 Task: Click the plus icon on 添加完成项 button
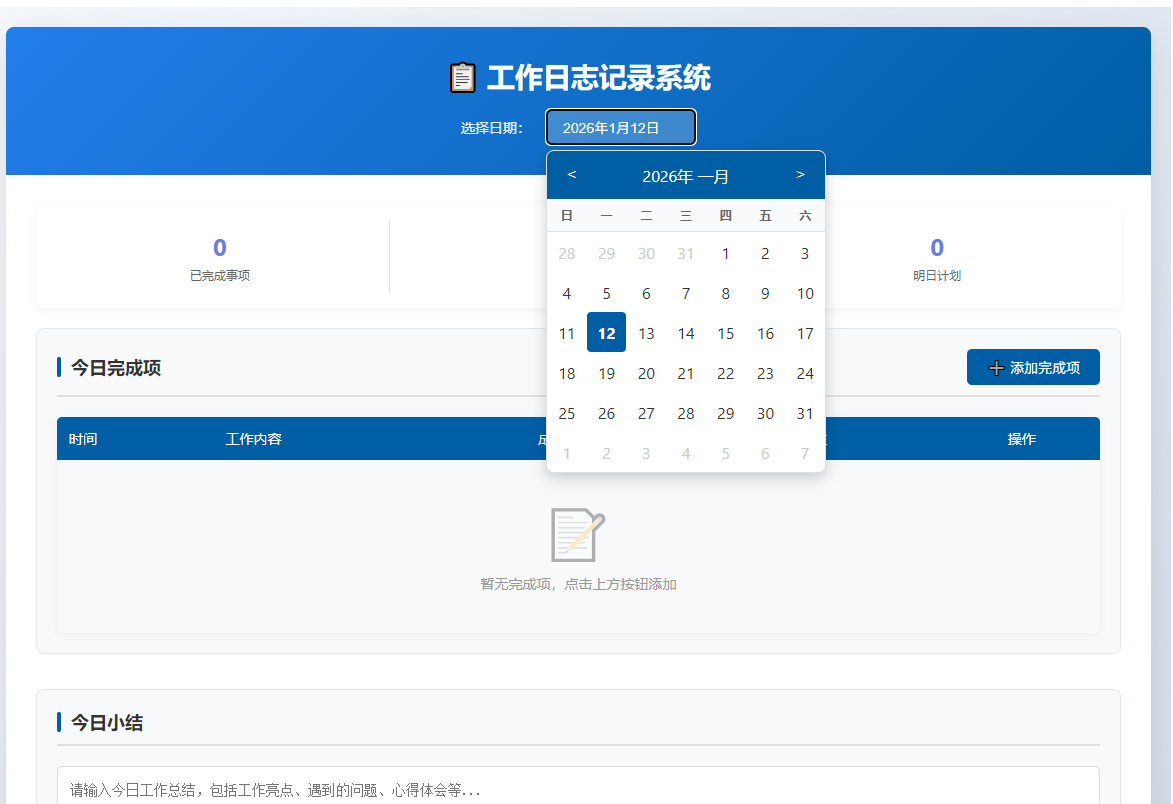pyautogui.click(x=996, y=367)
